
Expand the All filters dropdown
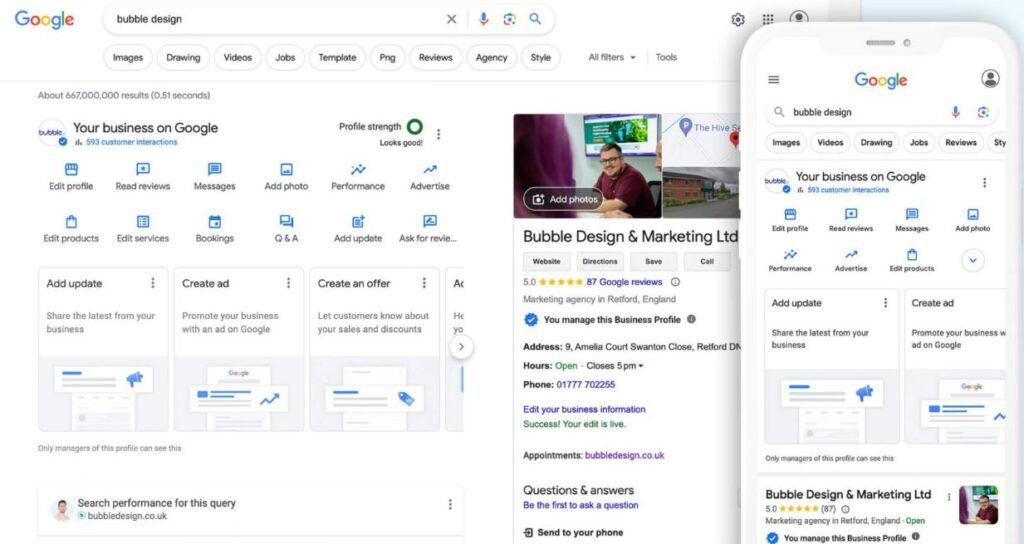[x=612, y=57]
